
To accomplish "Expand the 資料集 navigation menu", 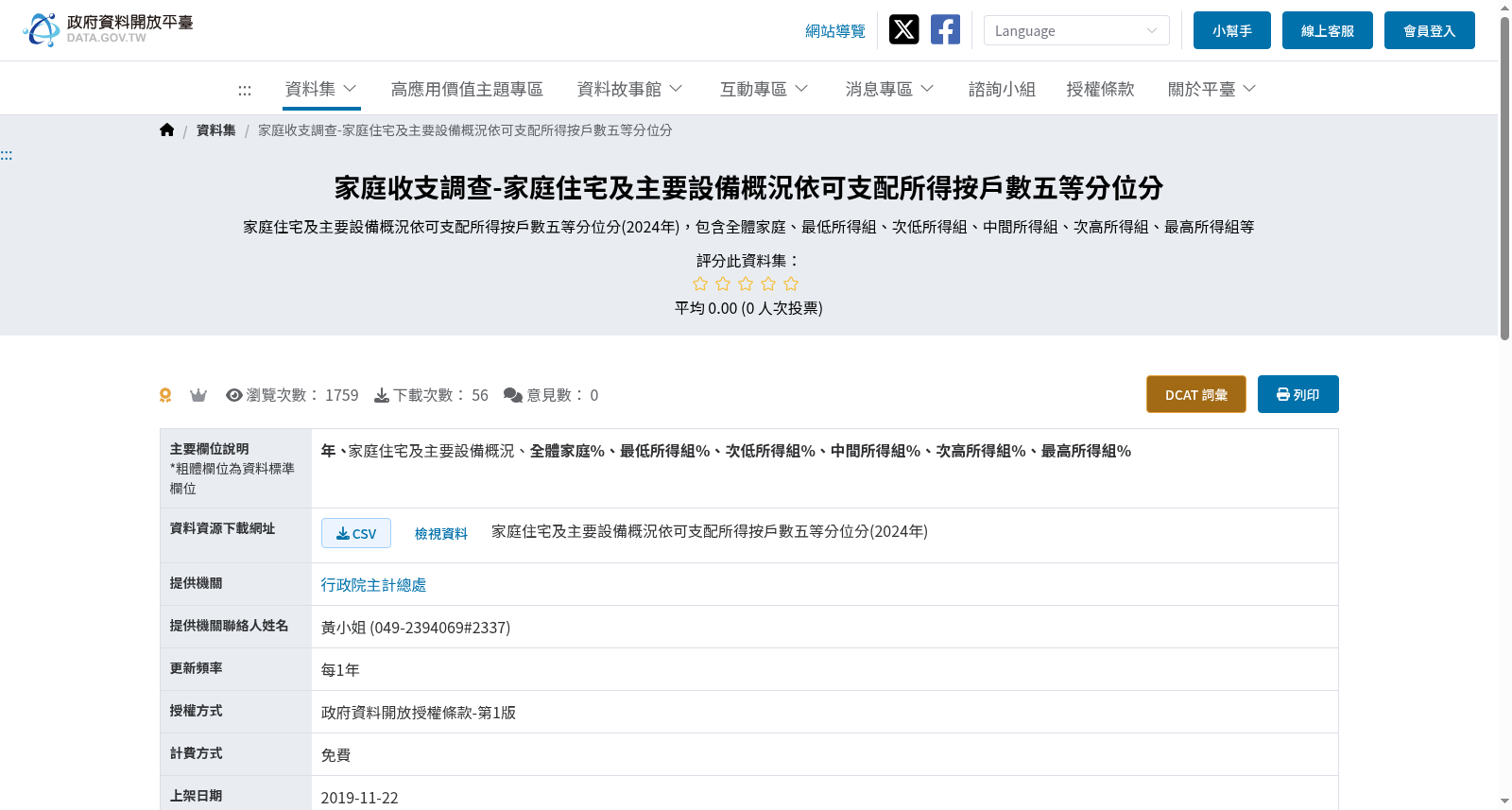I will coord(321,89).
